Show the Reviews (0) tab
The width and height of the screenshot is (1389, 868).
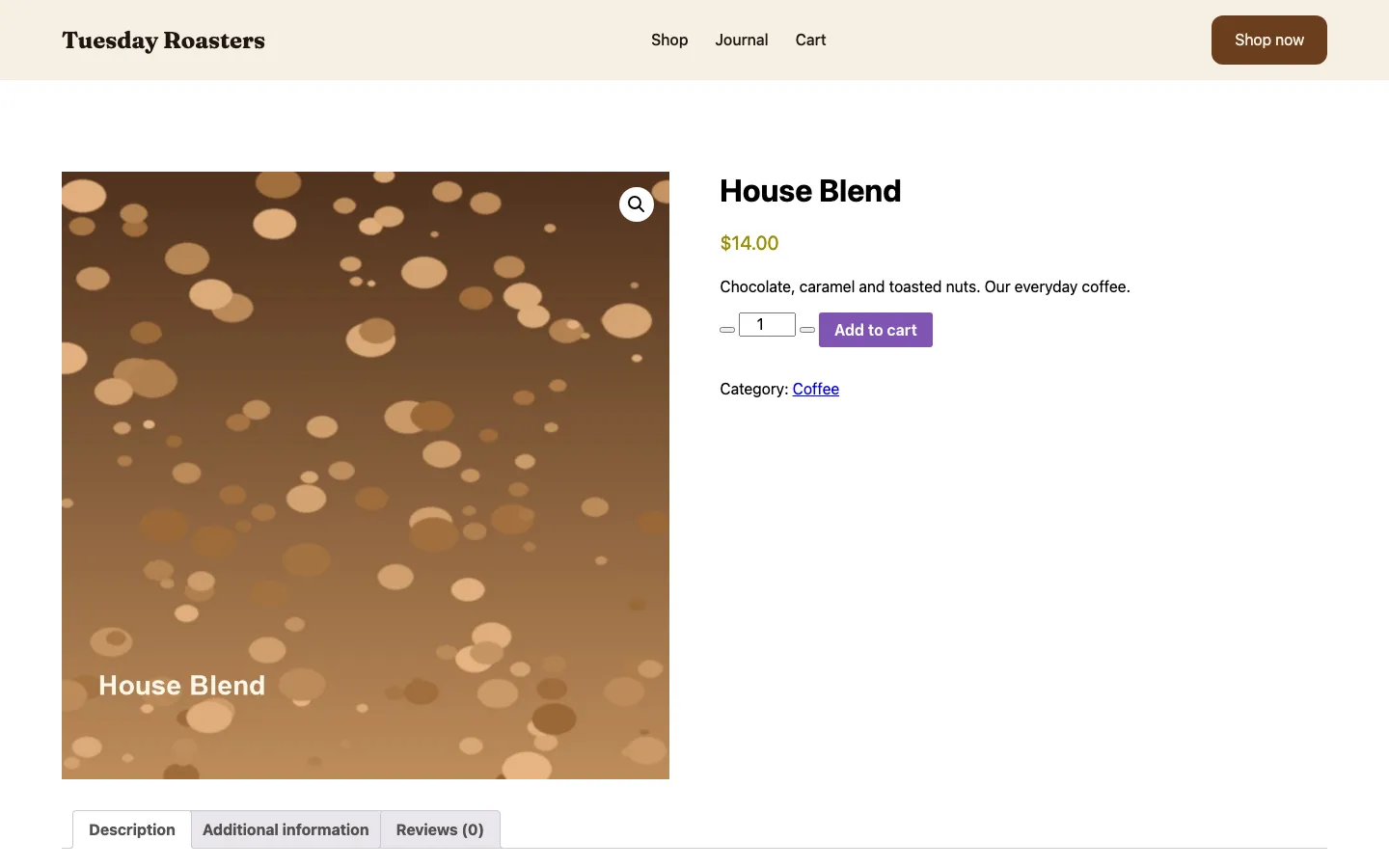[x=440, y=829]
